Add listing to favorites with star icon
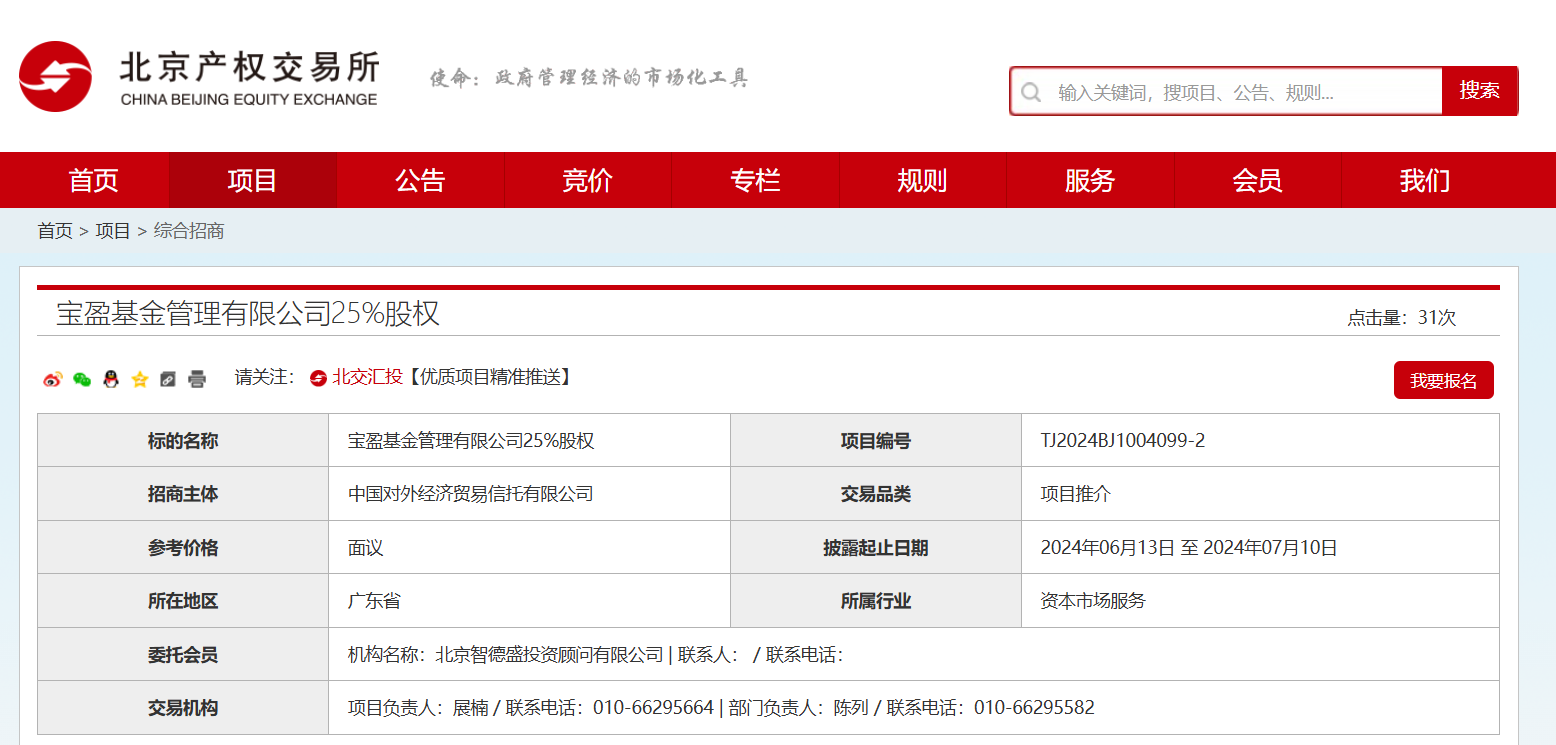The width and height of the screenshot is (1556, 745). (x=139, y=379)
